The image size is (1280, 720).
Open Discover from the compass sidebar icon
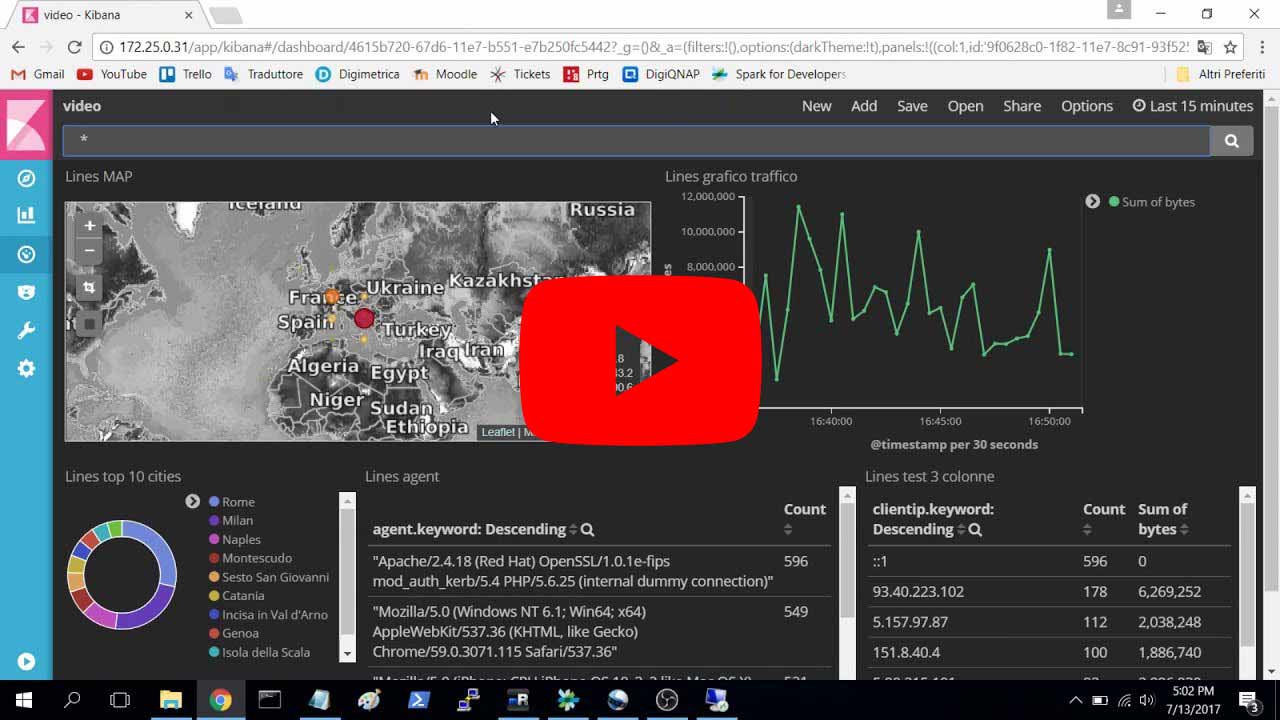tap(26, 178)
